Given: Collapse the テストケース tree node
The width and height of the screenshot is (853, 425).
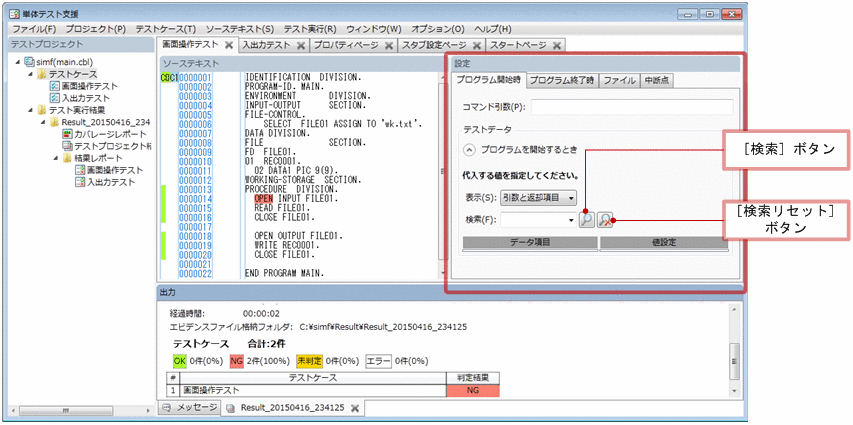Looking at the screenshot, I should 30,74.
